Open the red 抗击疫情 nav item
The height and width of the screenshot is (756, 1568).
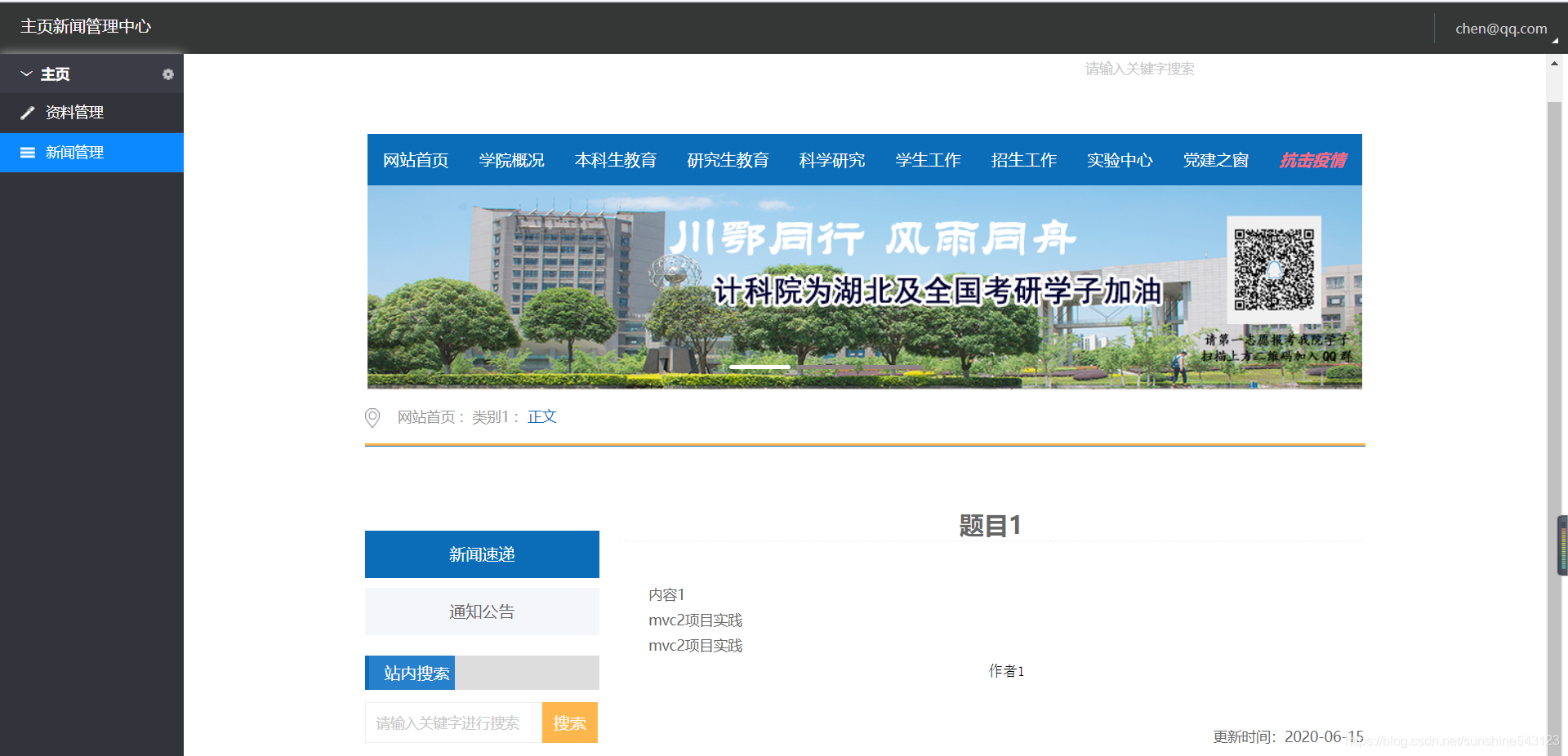(x=1312, y=160)
